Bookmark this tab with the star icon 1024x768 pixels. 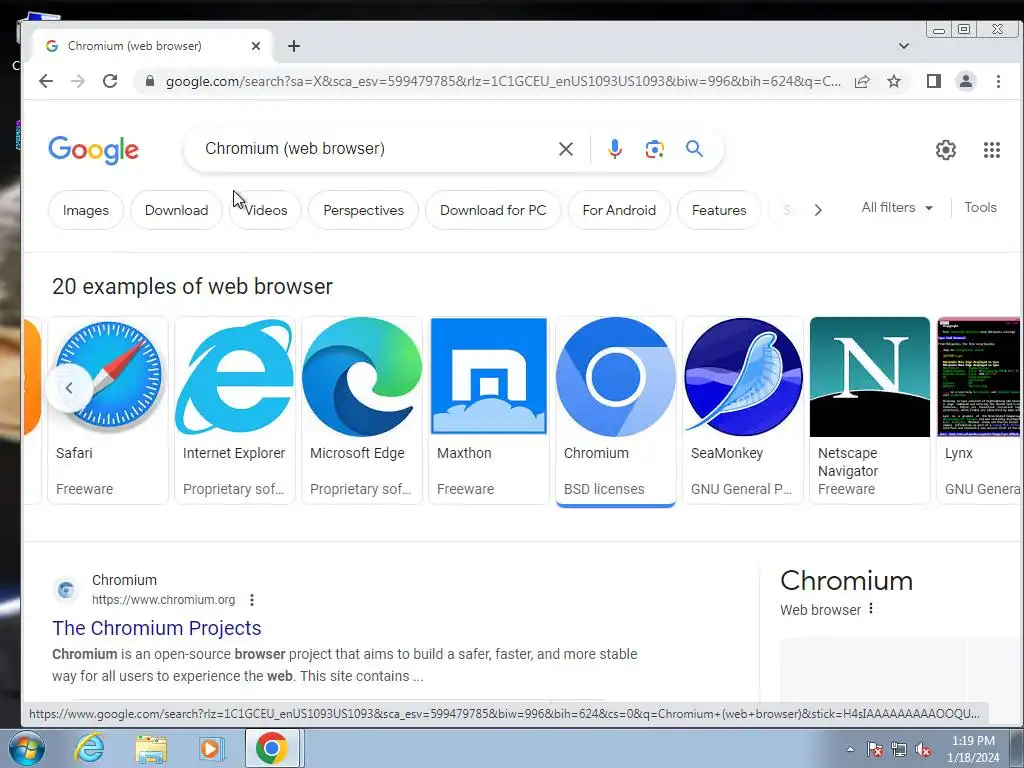tap(894, 81)
